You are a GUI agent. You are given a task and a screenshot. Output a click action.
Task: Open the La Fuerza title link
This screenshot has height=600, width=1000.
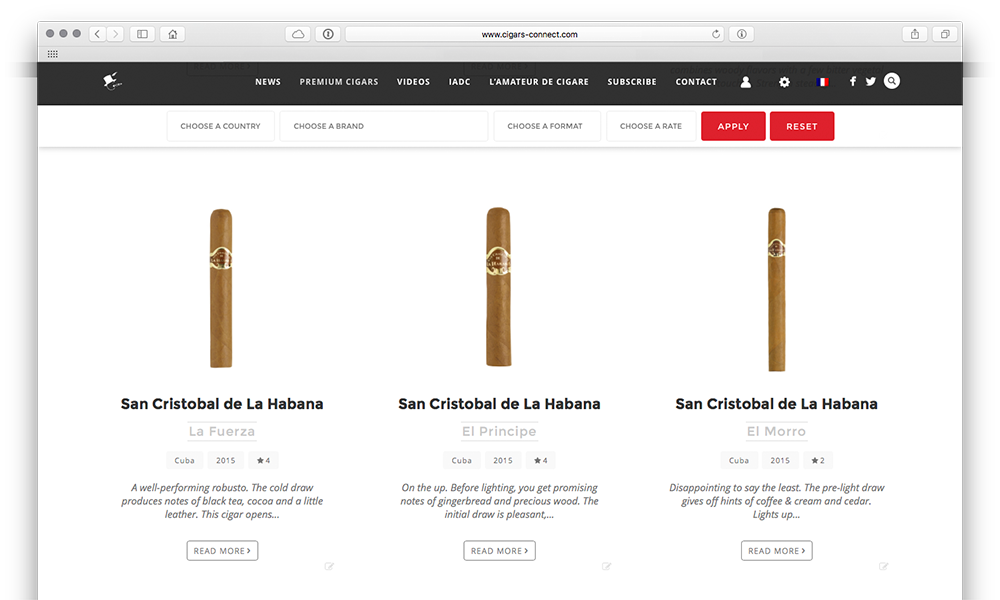(222, 432)
